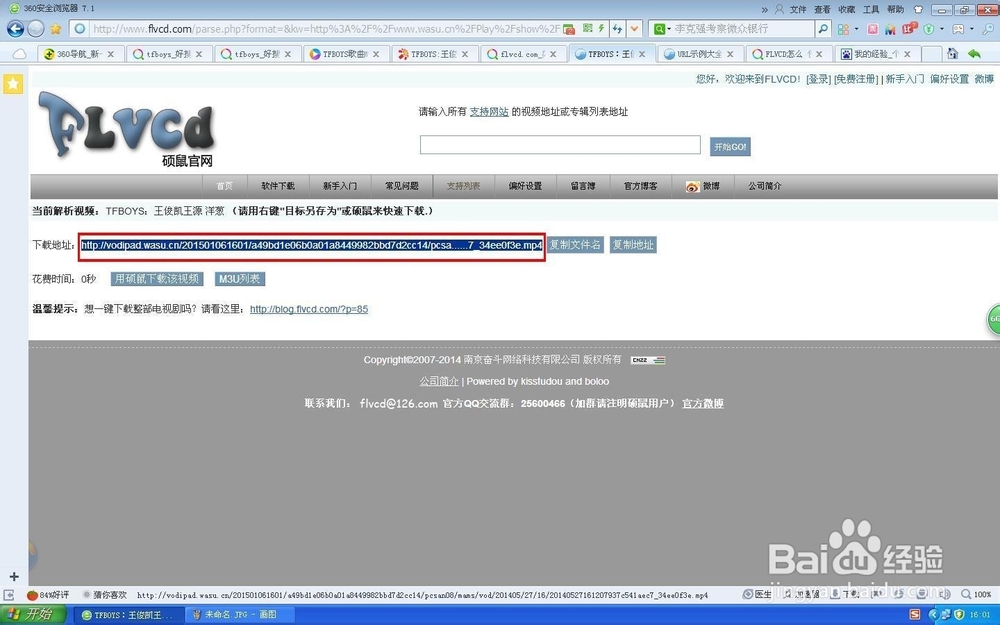Click the address bar URL field
Screen dimensions: 1000x625
pos(325,29)
